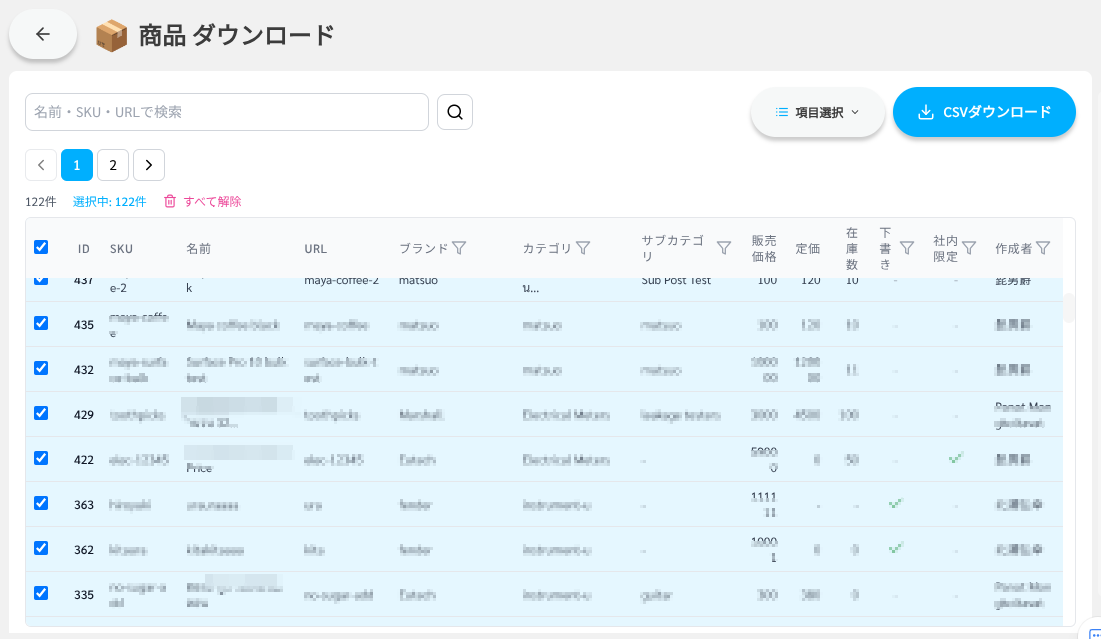Select page 1 in pagination
The height and width of the screenshot is (639, 1101).
(x=77, y=165)
